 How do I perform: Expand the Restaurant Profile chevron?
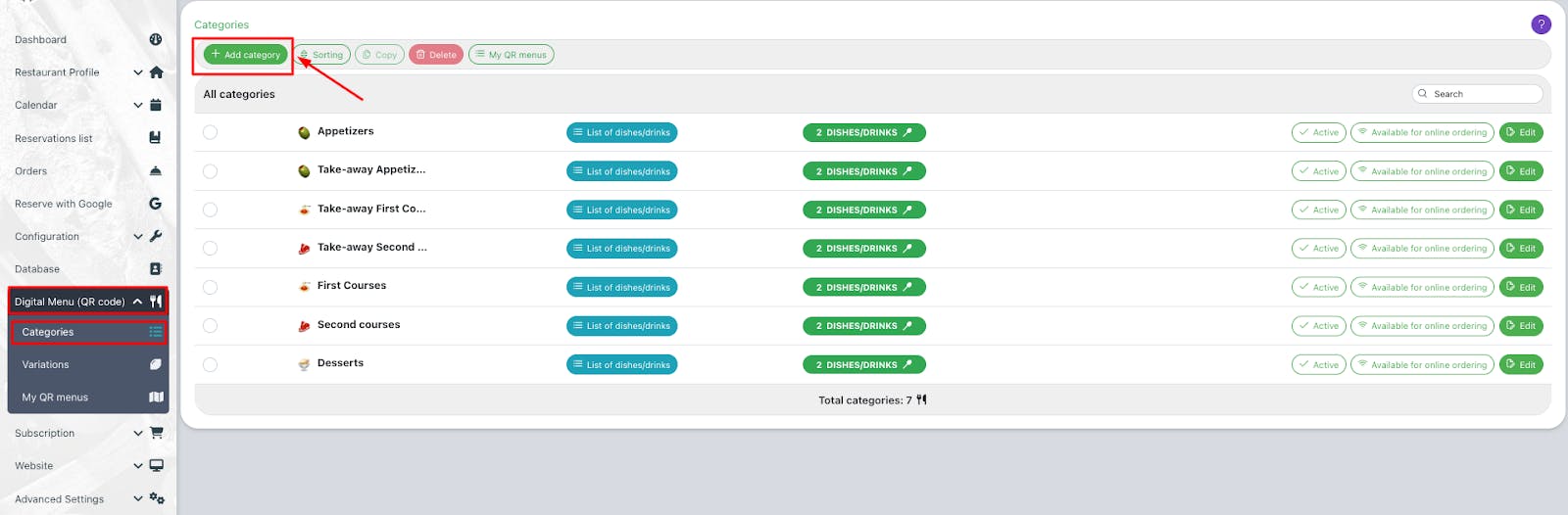[138, 72]
